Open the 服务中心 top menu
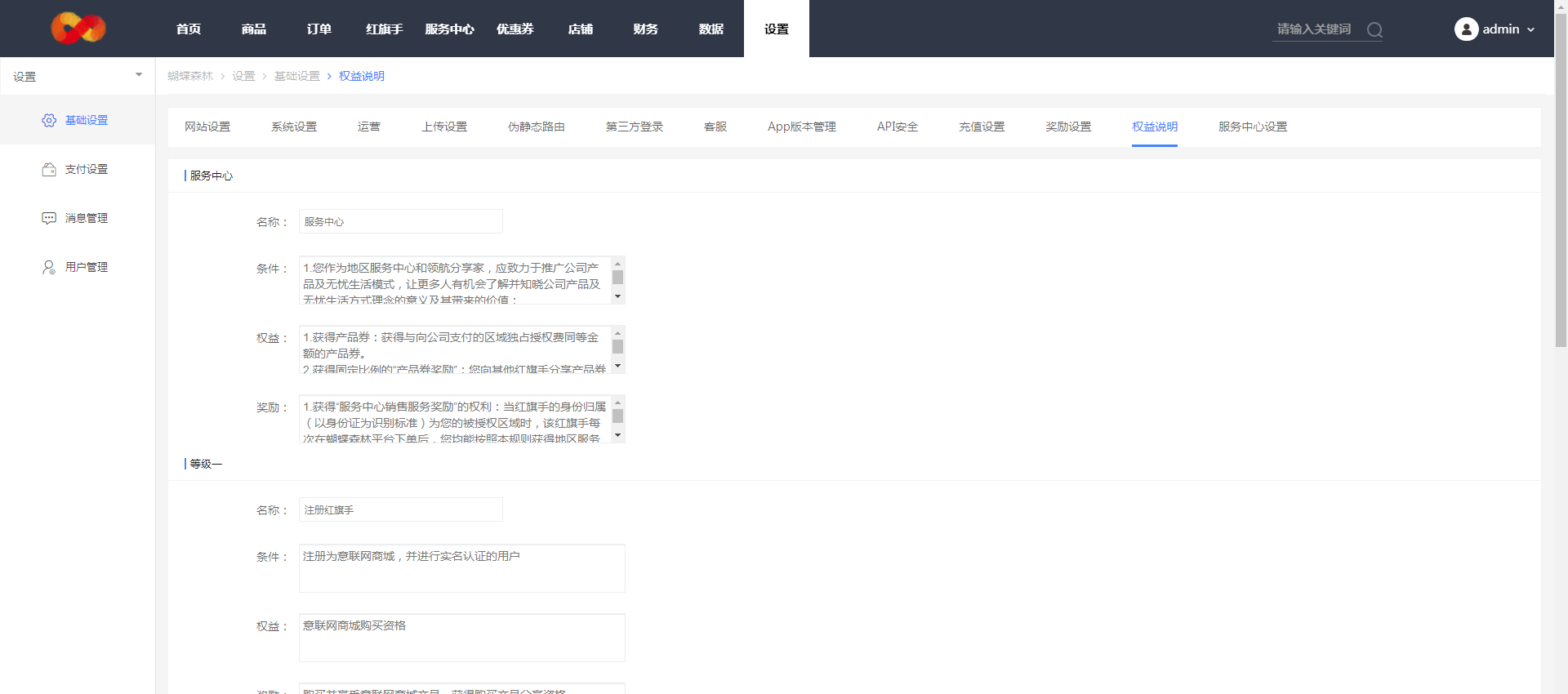 coord(450,29)
